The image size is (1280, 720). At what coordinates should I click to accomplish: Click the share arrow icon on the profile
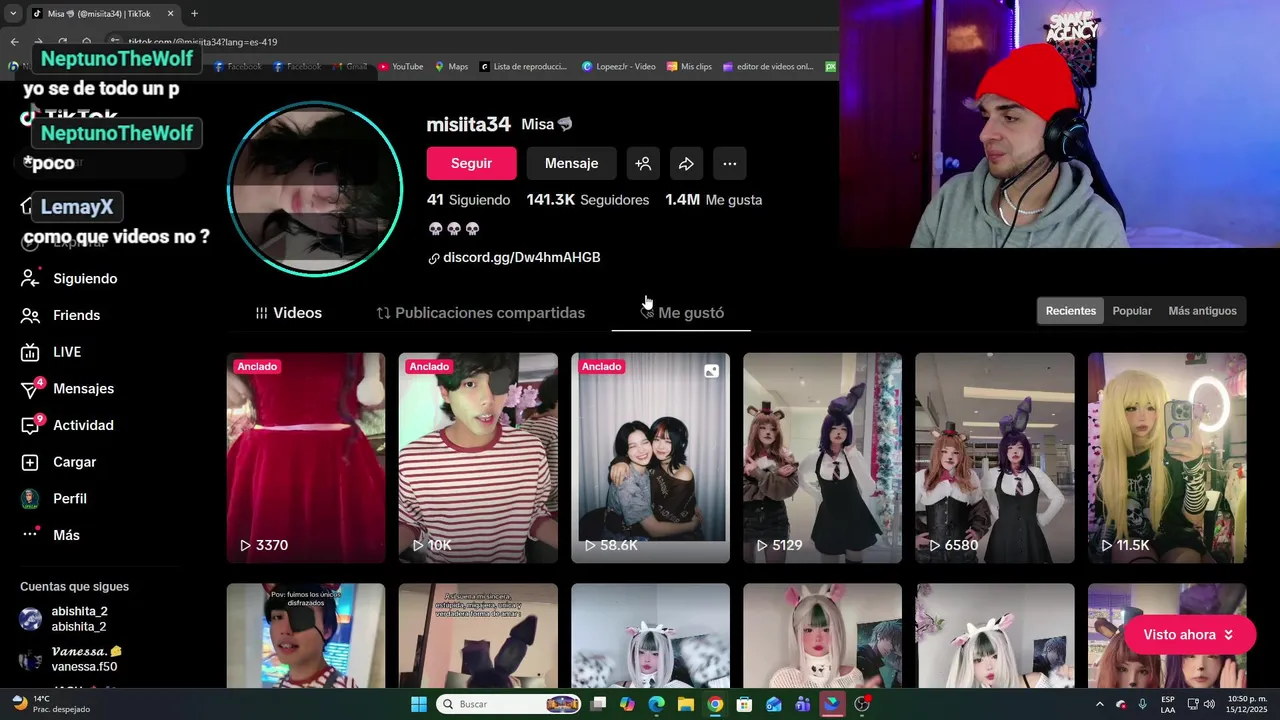pyautogui.click(x=686, y=163)
